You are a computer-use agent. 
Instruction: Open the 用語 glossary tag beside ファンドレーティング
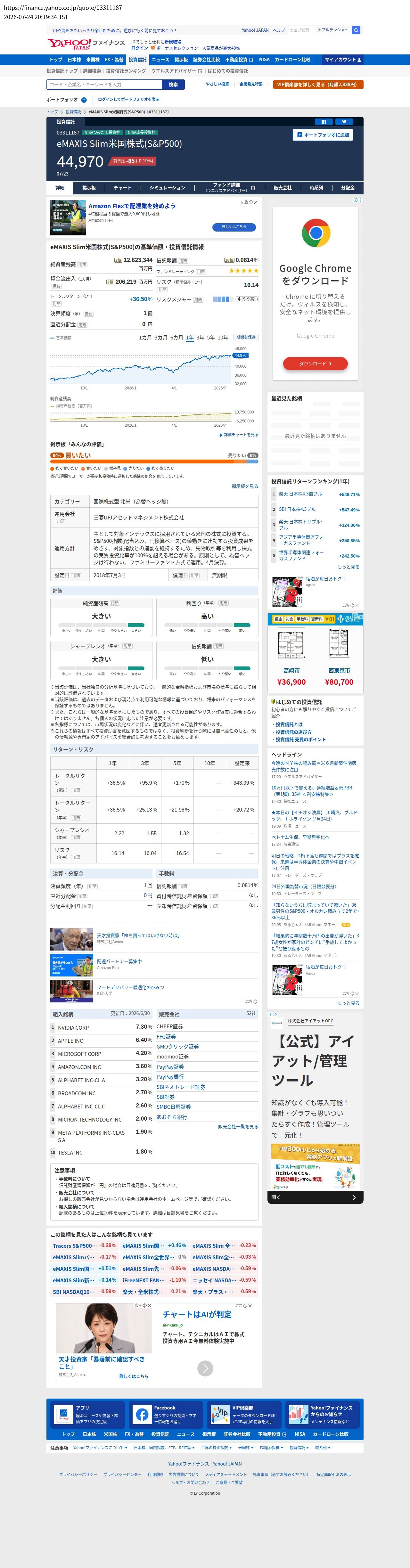(x=201, y=272)
